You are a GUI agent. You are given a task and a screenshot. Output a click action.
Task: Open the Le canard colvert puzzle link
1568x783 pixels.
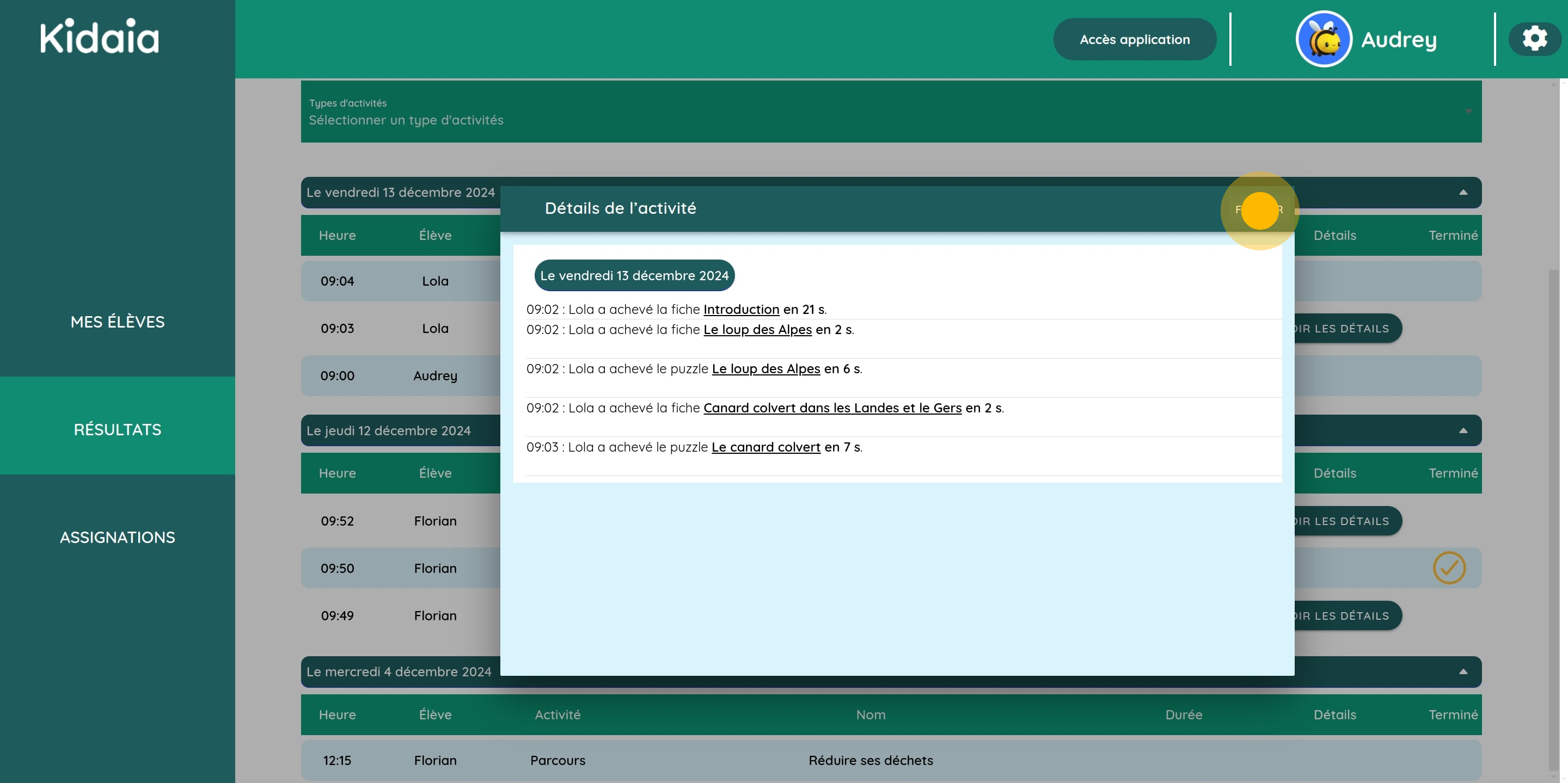(x=765, y=447)
